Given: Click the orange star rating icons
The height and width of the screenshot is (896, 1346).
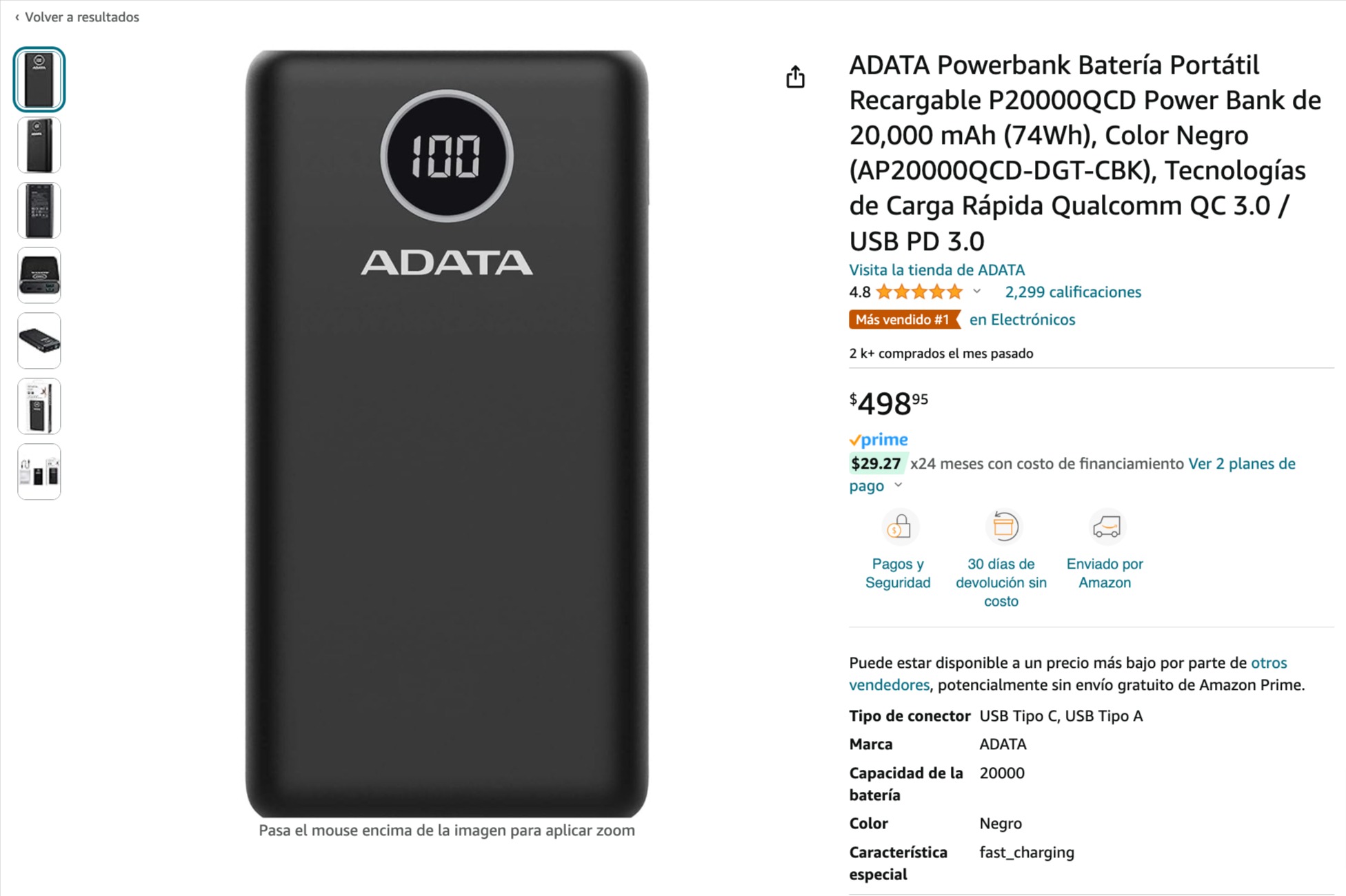Looking at the screenshot, I should (x=919, y=292).
